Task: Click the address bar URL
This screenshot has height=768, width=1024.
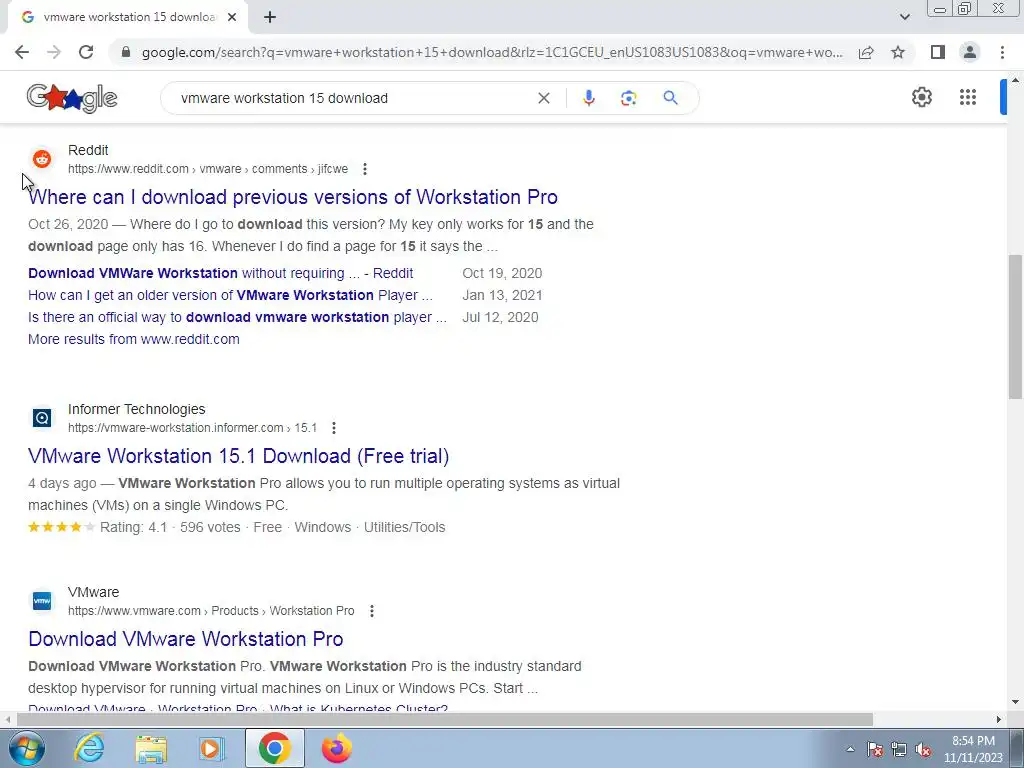Action: coord(492,52)
